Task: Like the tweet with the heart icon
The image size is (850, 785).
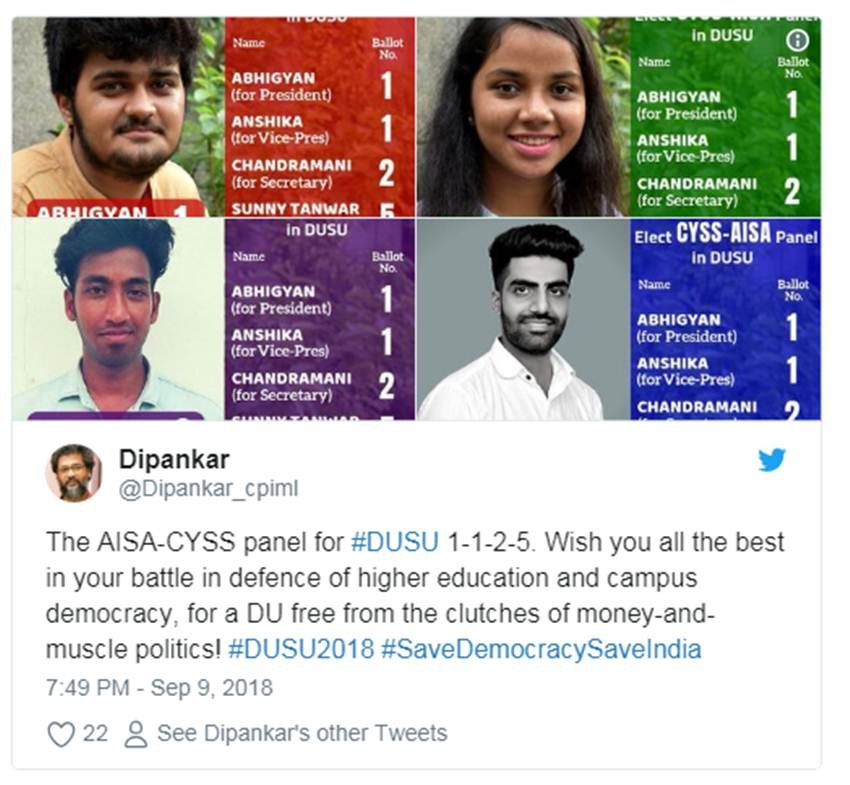Action: click(61, 734)
